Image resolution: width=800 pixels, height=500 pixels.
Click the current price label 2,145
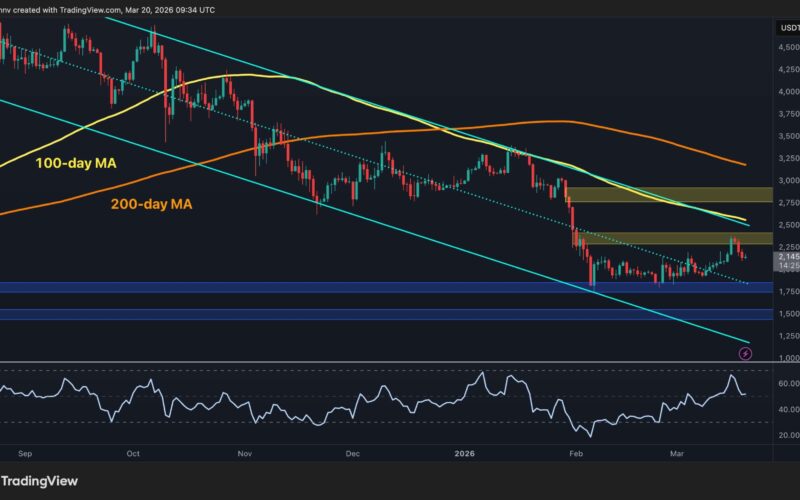coord(787,257)
